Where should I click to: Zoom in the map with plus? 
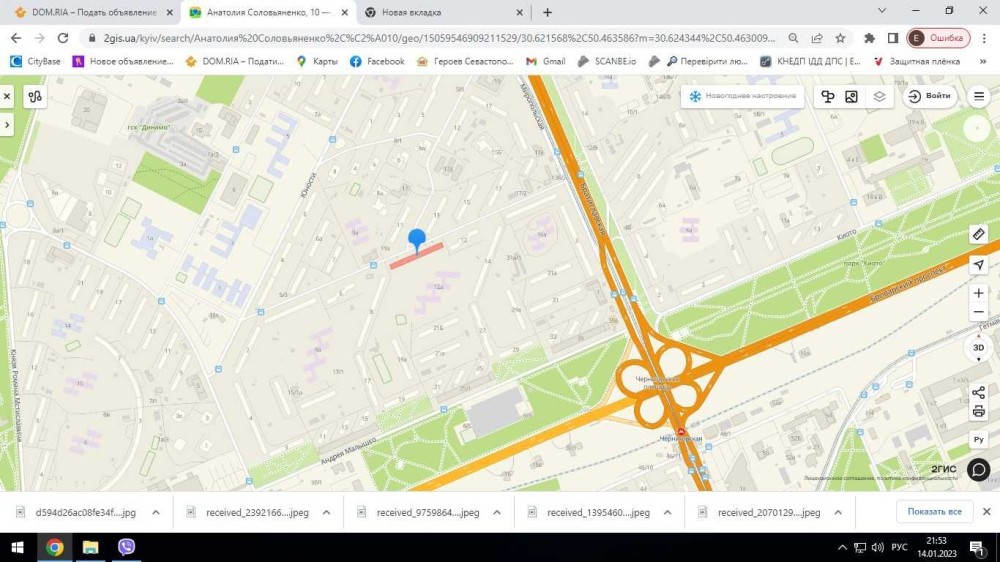978,293
